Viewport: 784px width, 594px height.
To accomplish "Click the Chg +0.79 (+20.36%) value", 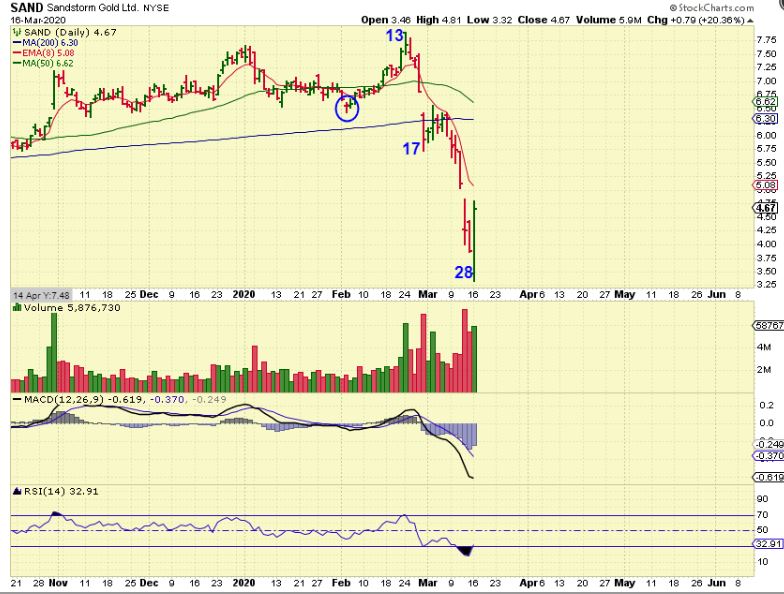I will click(696, 20).
